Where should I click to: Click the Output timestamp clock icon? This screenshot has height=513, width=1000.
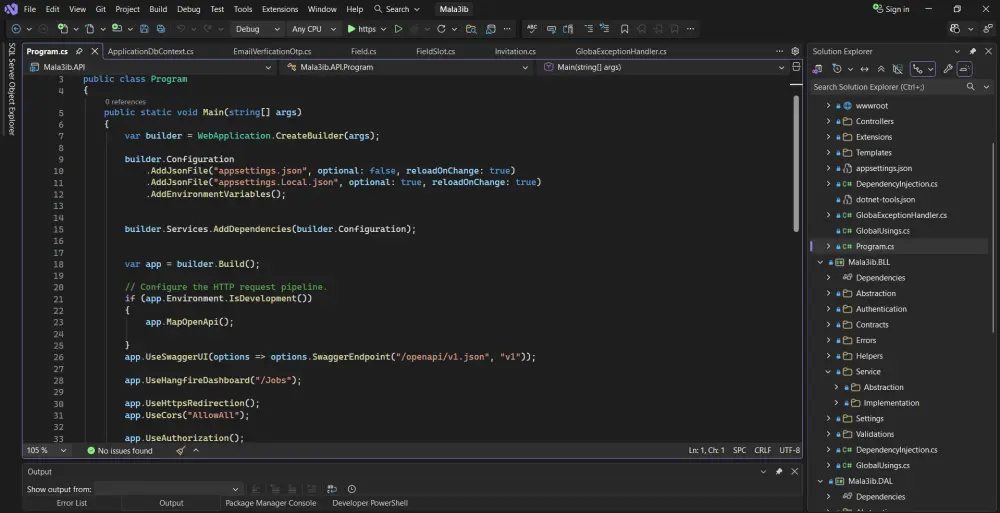(x=351, y=489)
